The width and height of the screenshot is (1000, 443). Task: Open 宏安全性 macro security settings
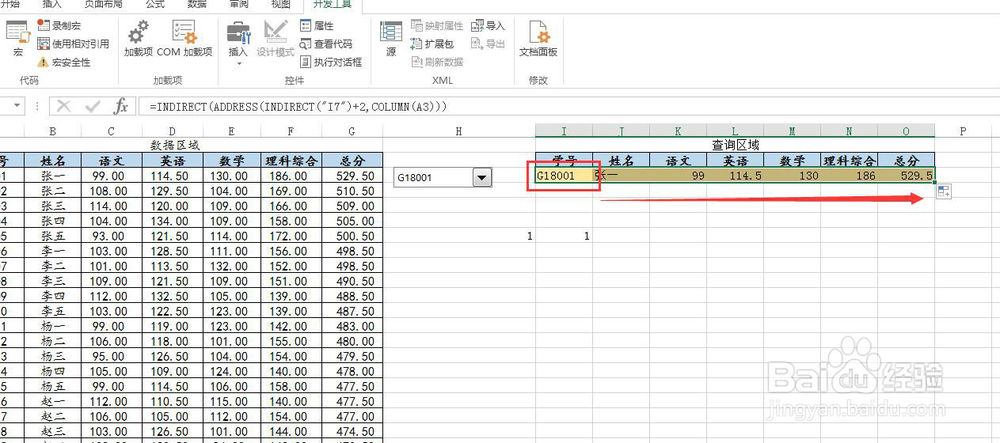(x=64, y=62)
